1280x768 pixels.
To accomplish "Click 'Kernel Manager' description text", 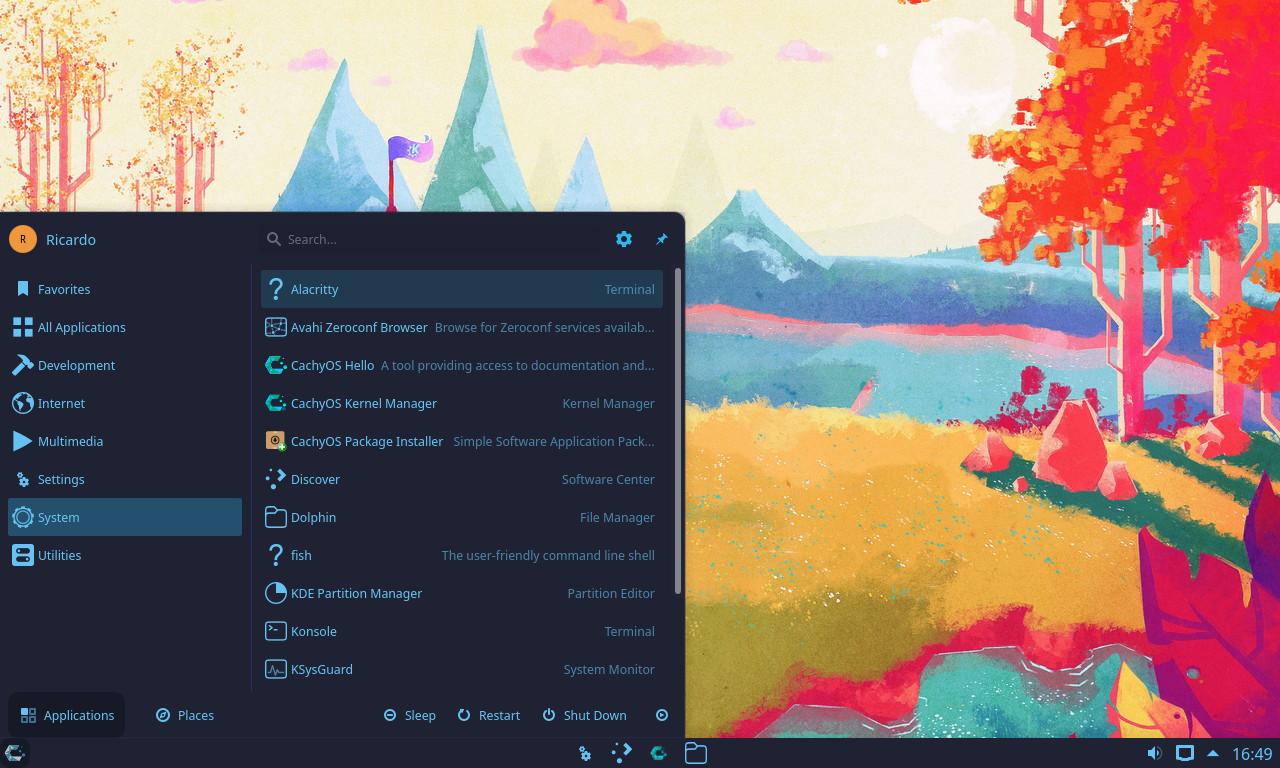I will pos(608,403).
